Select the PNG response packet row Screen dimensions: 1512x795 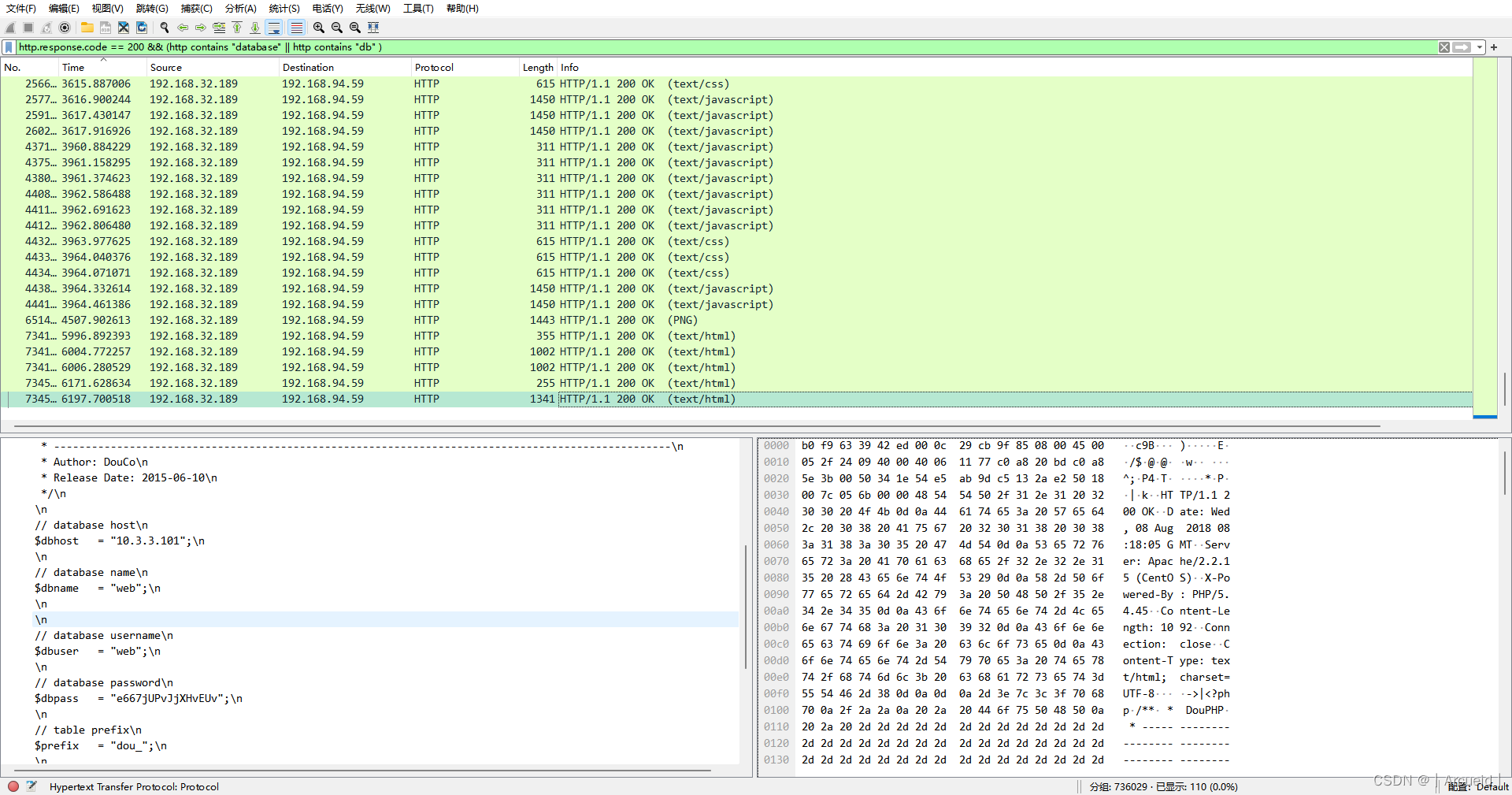tap(736, 320)
